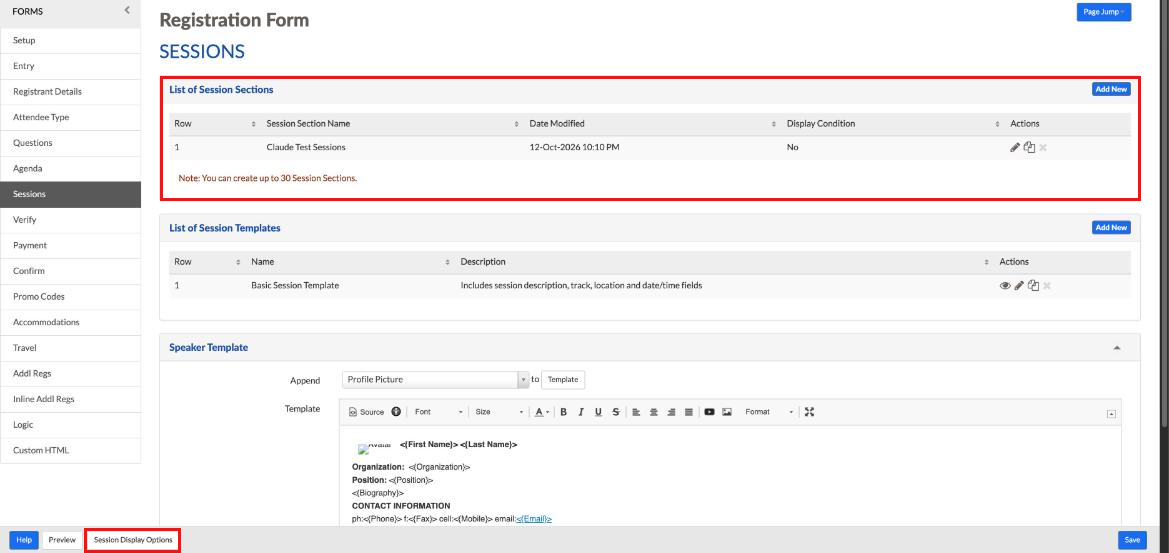The image size is (1169, 553).
Task: Open Promo Codes page
Action: 70,297
